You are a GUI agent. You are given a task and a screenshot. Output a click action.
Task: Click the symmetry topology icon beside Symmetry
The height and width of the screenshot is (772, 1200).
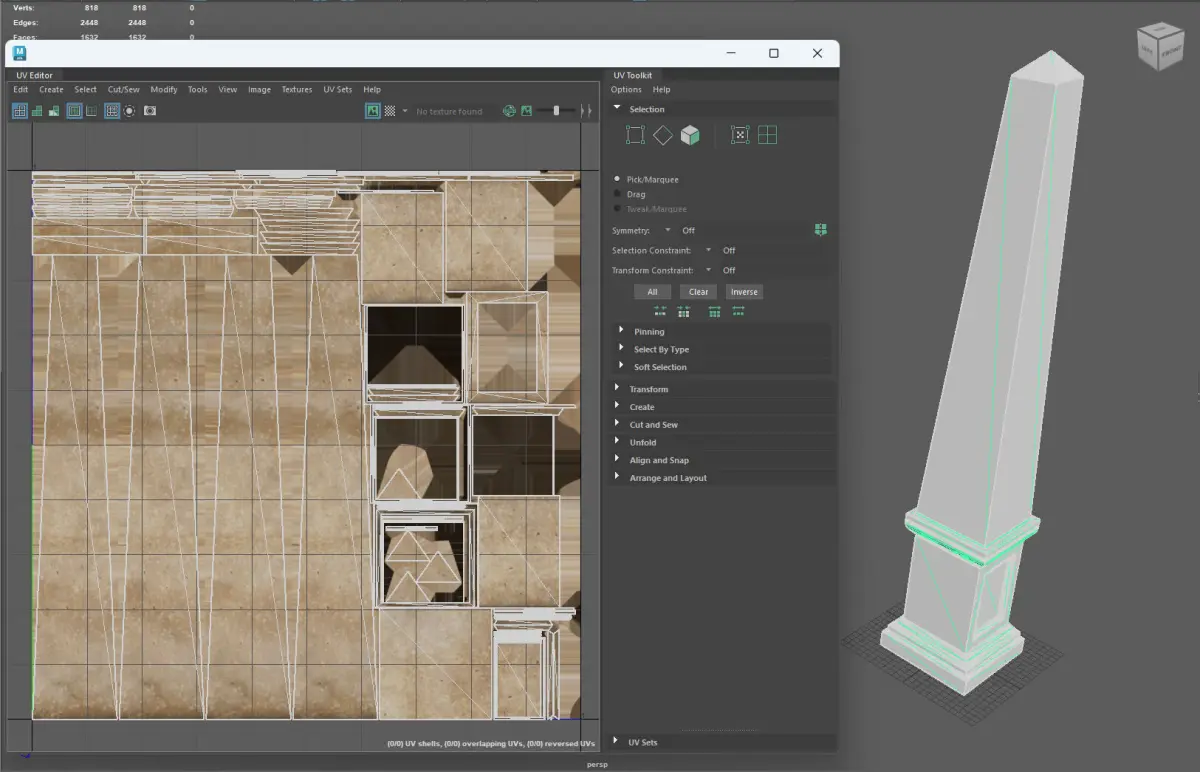pyautogui.click(x=821, y=230)
